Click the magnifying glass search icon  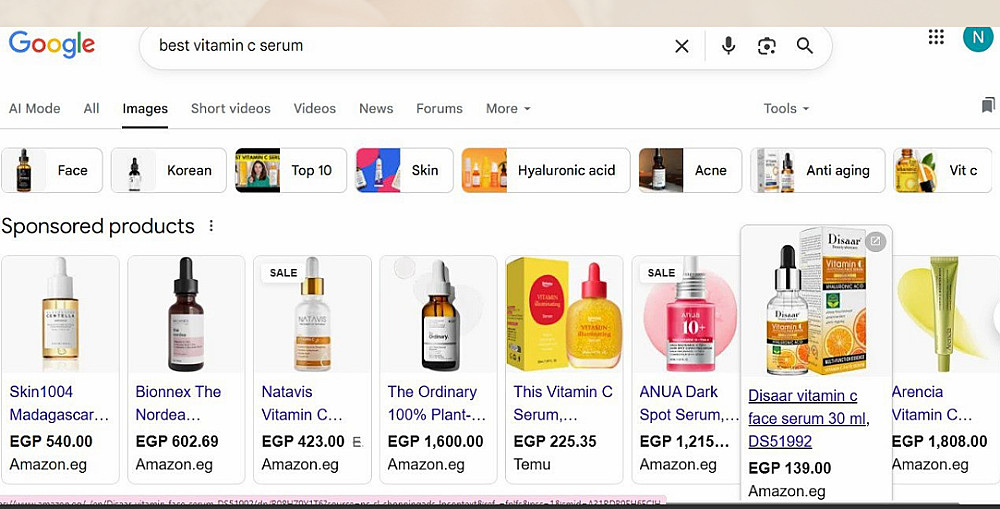click(x=805, y=46)
